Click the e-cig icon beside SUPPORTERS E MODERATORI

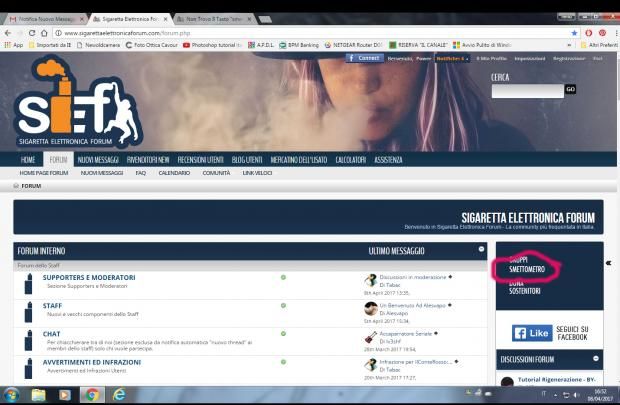pyautogui.click(x=28, y=284)
